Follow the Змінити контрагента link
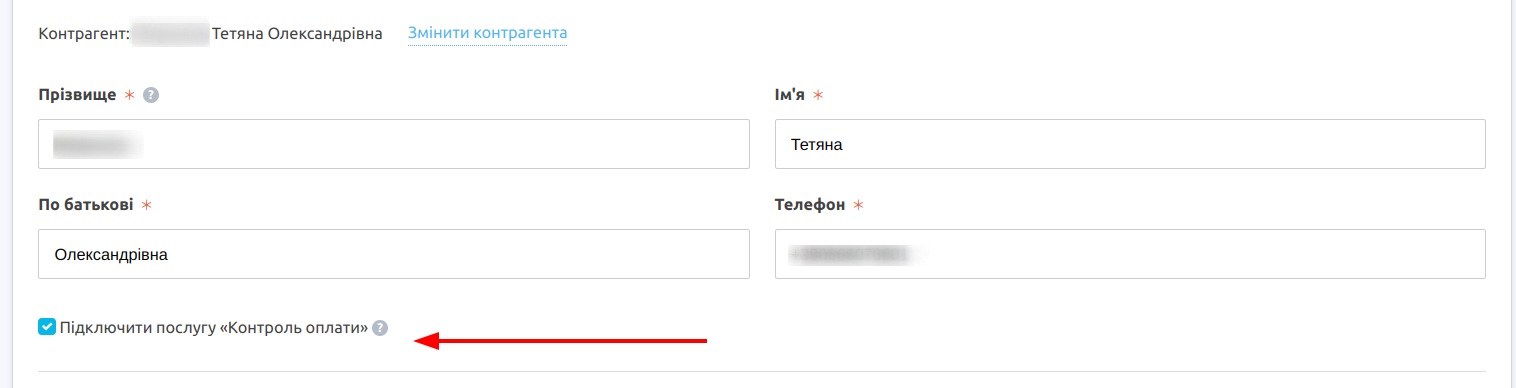The height and width of the screenshot is (388, 1516). [487, 34]
